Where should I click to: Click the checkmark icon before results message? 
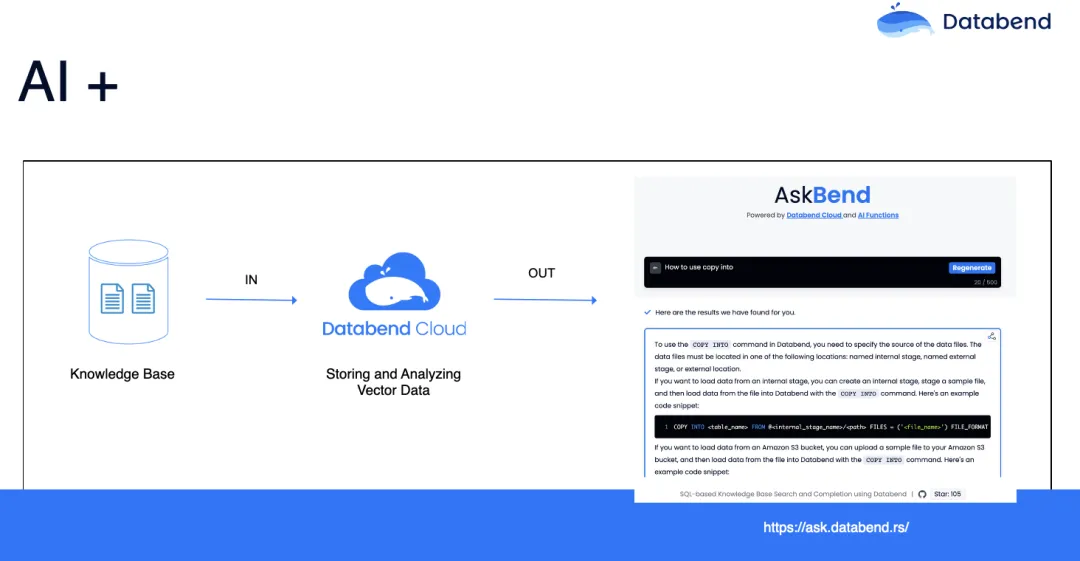pos(647,312)
